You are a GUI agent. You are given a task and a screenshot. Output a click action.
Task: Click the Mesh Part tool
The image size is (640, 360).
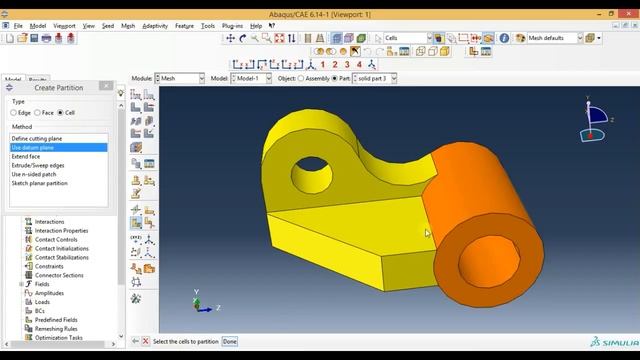pyautogui.click(x=136, y=108)
